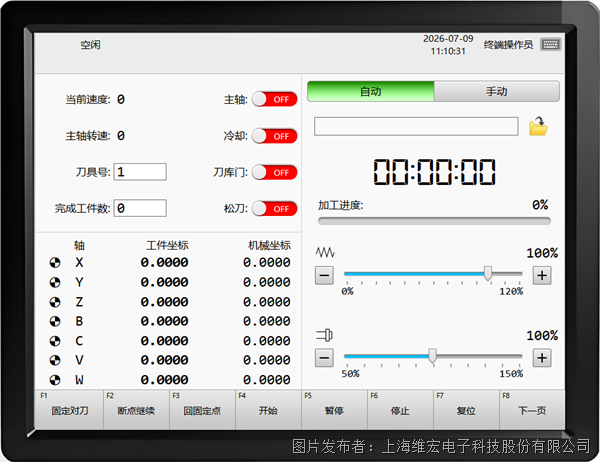This screenshot has width=600, height=462.
Task: Open the on-screen keyboard icon
Action: click(x=550, y=44)
